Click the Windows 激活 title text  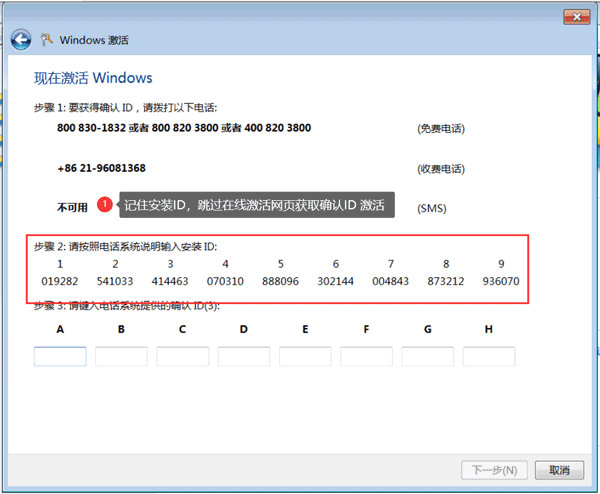point(94,40)
